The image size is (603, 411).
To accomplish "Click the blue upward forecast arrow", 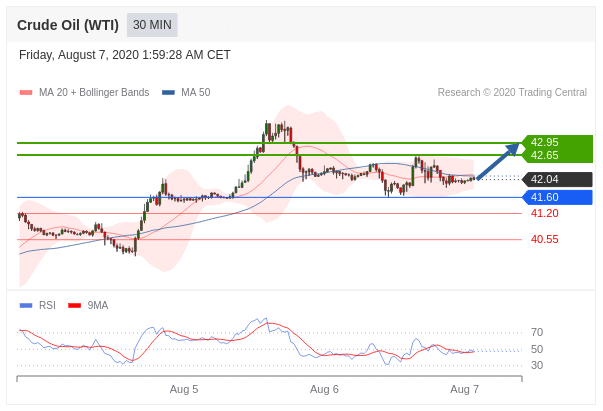I will (498, 162).
